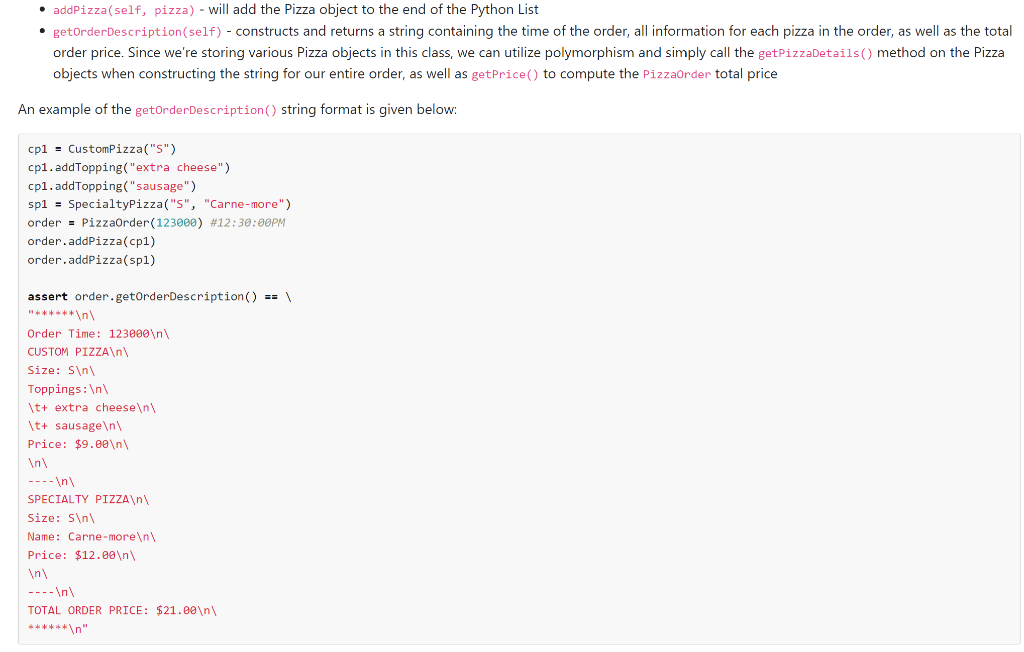Screen dimensions: 1024x652
Task: Click the getPizzaDetails() inline code
Action: tap(815, 53)
